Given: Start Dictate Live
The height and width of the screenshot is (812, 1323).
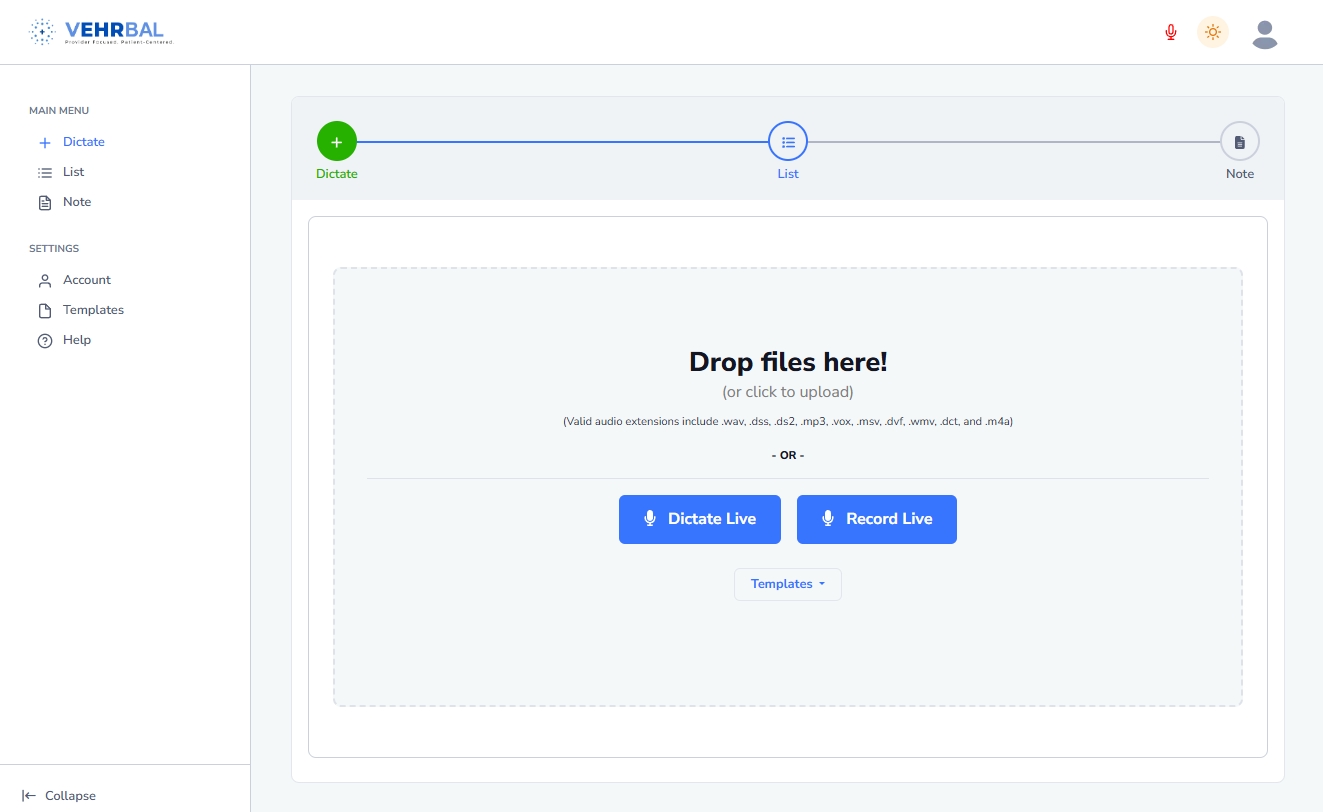Looking at the screenshot, I should (699, 519).
